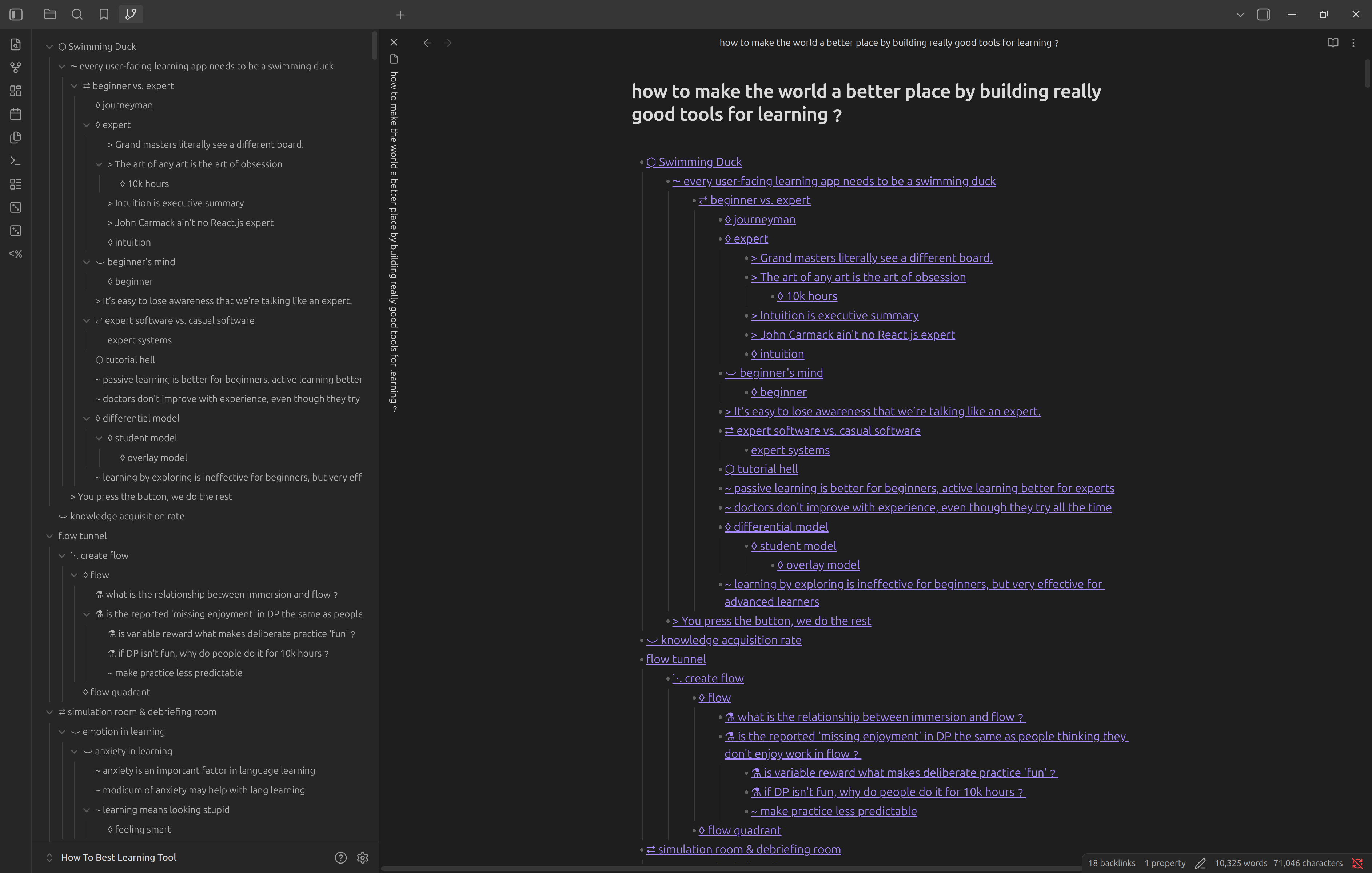
Task: Open today's daily note via calendar icon
Action: click(15, 114)
